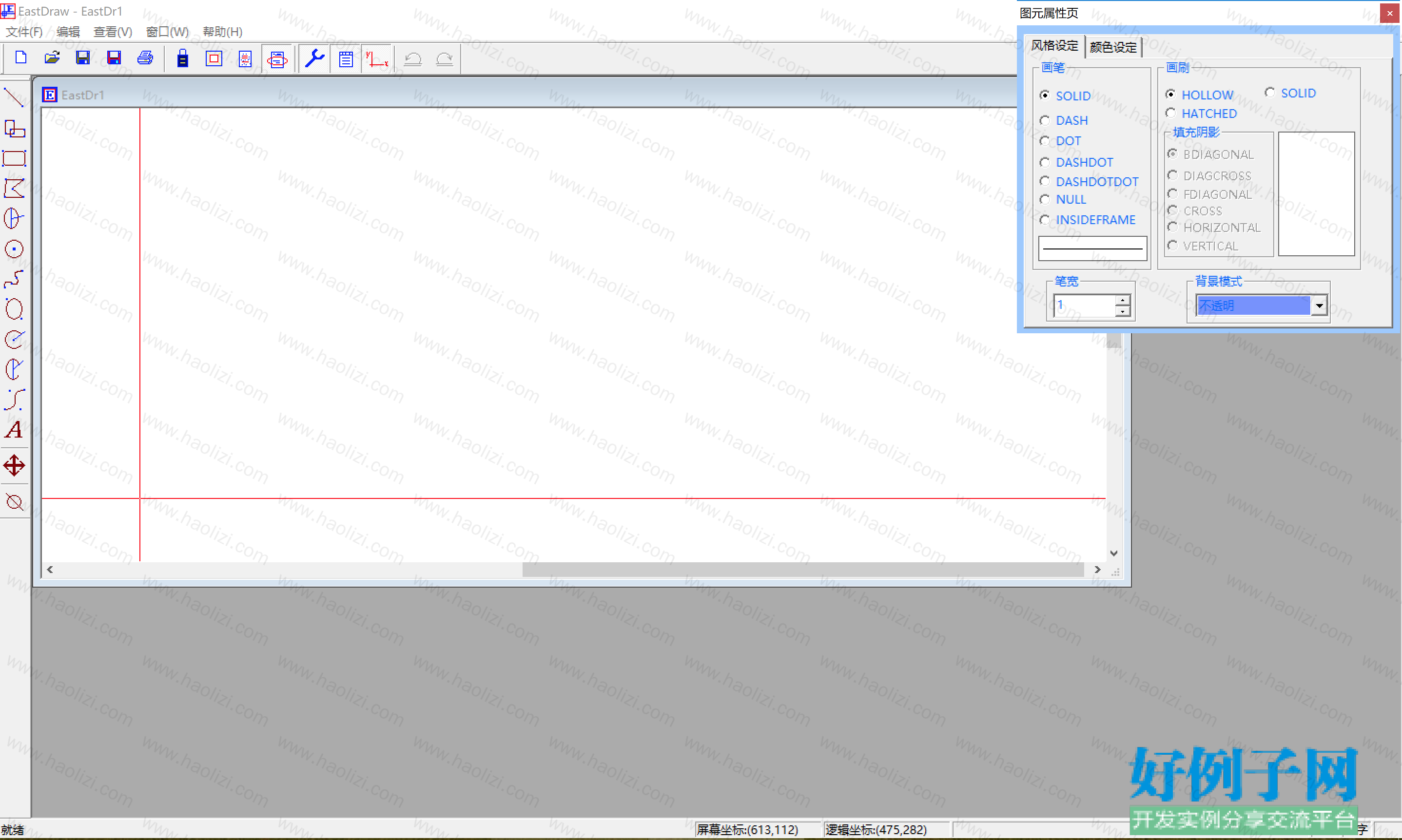
Task: Click the right scroll arrow of EastDr1
Action: click(1097, 570)
